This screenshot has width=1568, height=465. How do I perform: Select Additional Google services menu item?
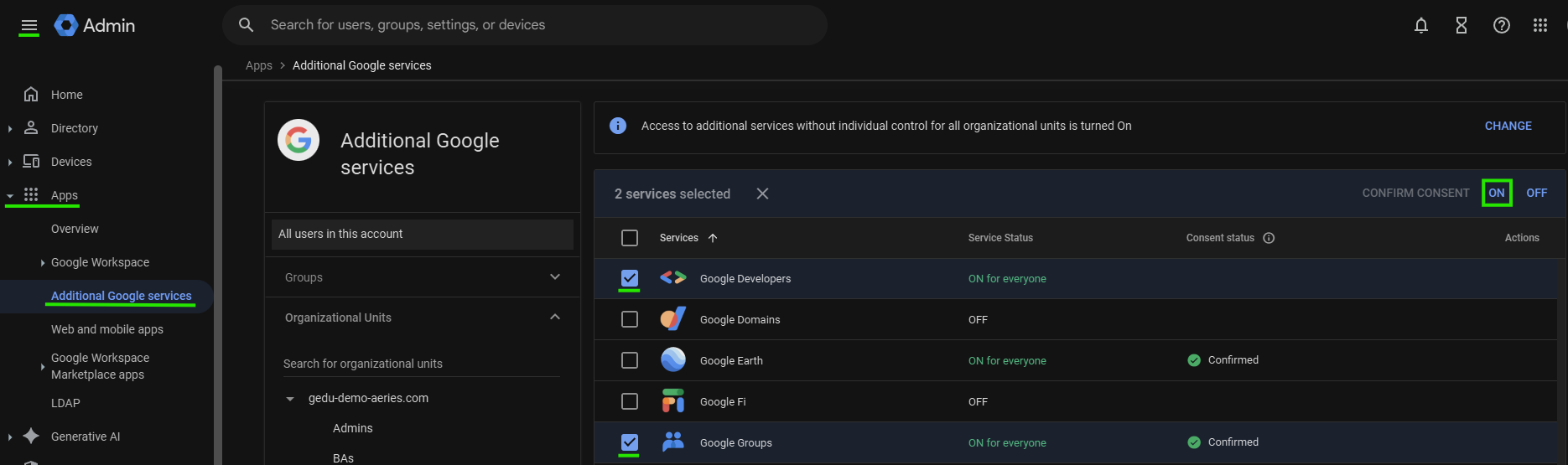coord(122,296)
